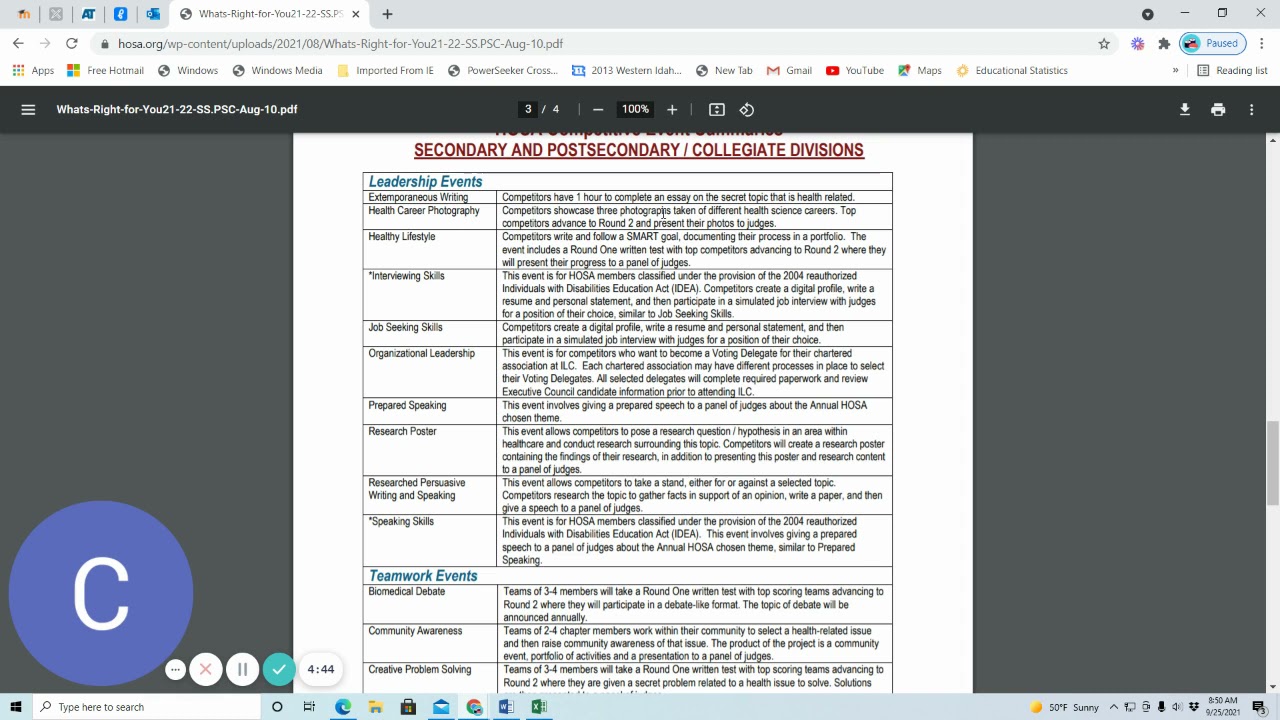Rotate the PDF counterclockwise
The image size is (1280, 720).
pyautogui.click(x=747, y=110)
